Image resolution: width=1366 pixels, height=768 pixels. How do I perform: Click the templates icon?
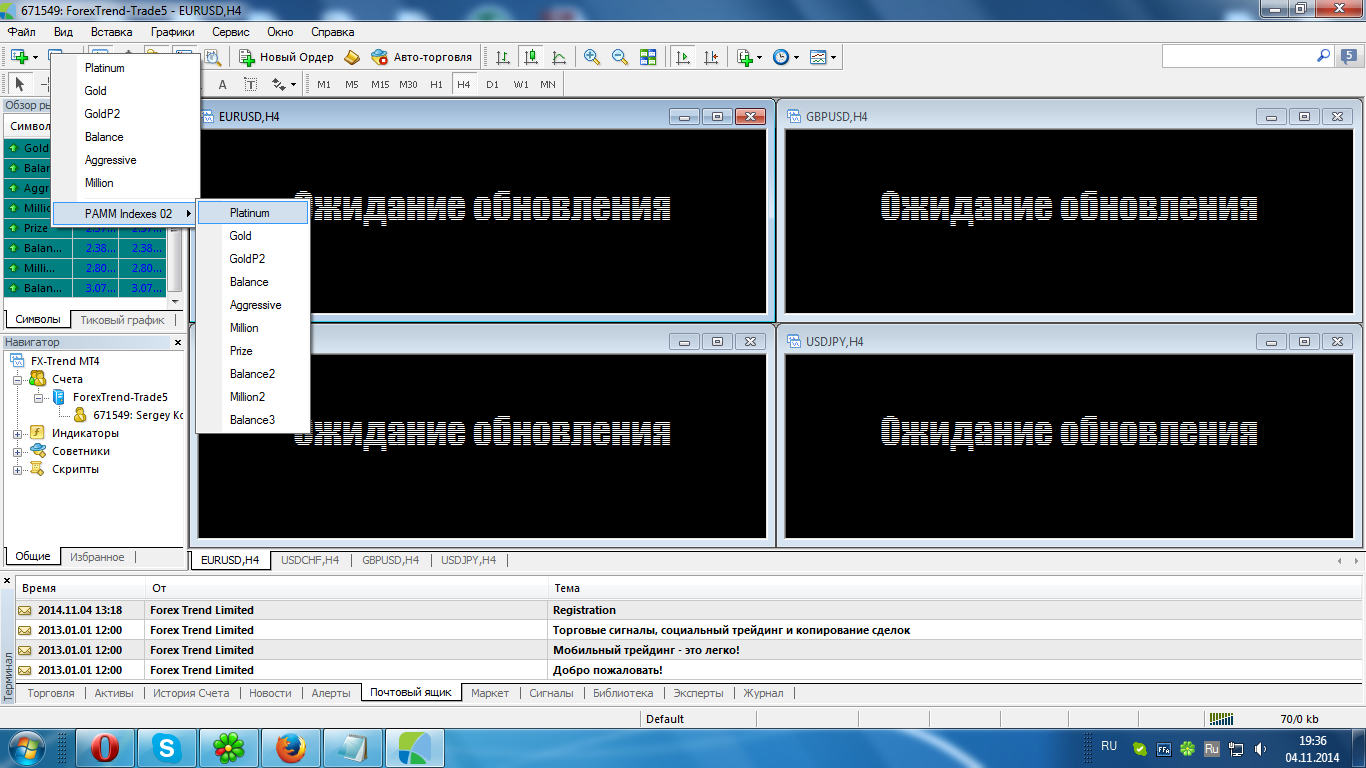818,57
